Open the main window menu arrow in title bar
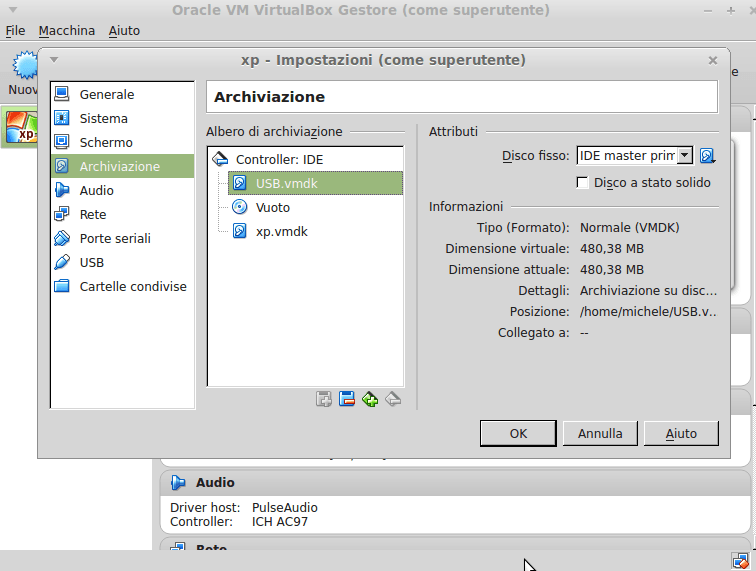 coord(13,10)
